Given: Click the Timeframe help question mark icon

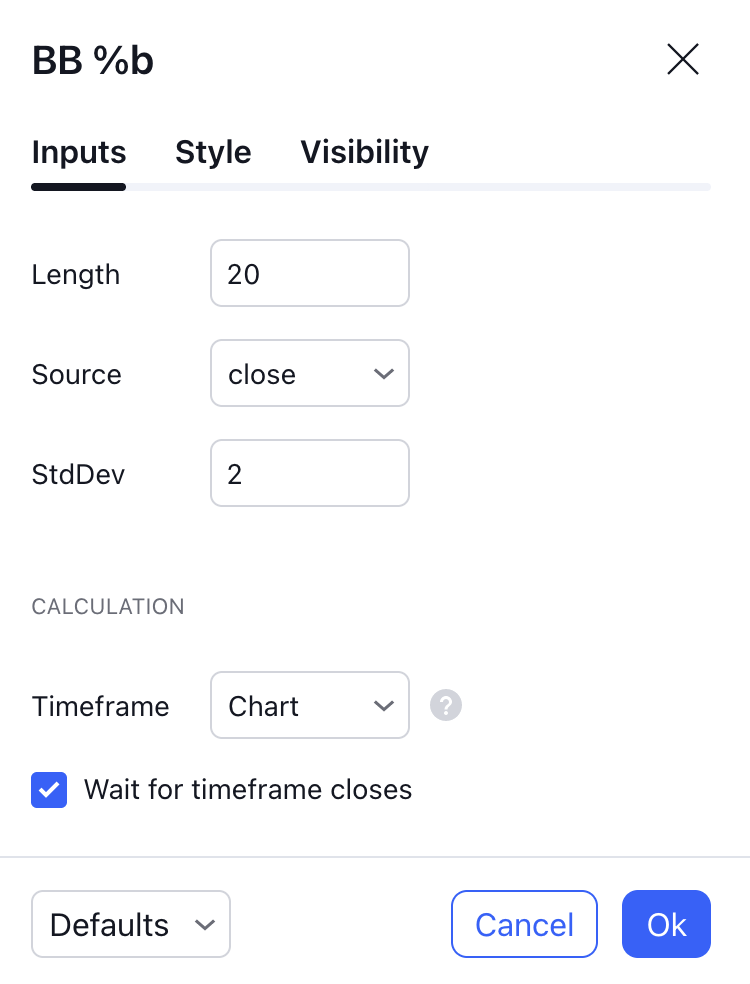Looking at the screenshot, I should [446, 706].
